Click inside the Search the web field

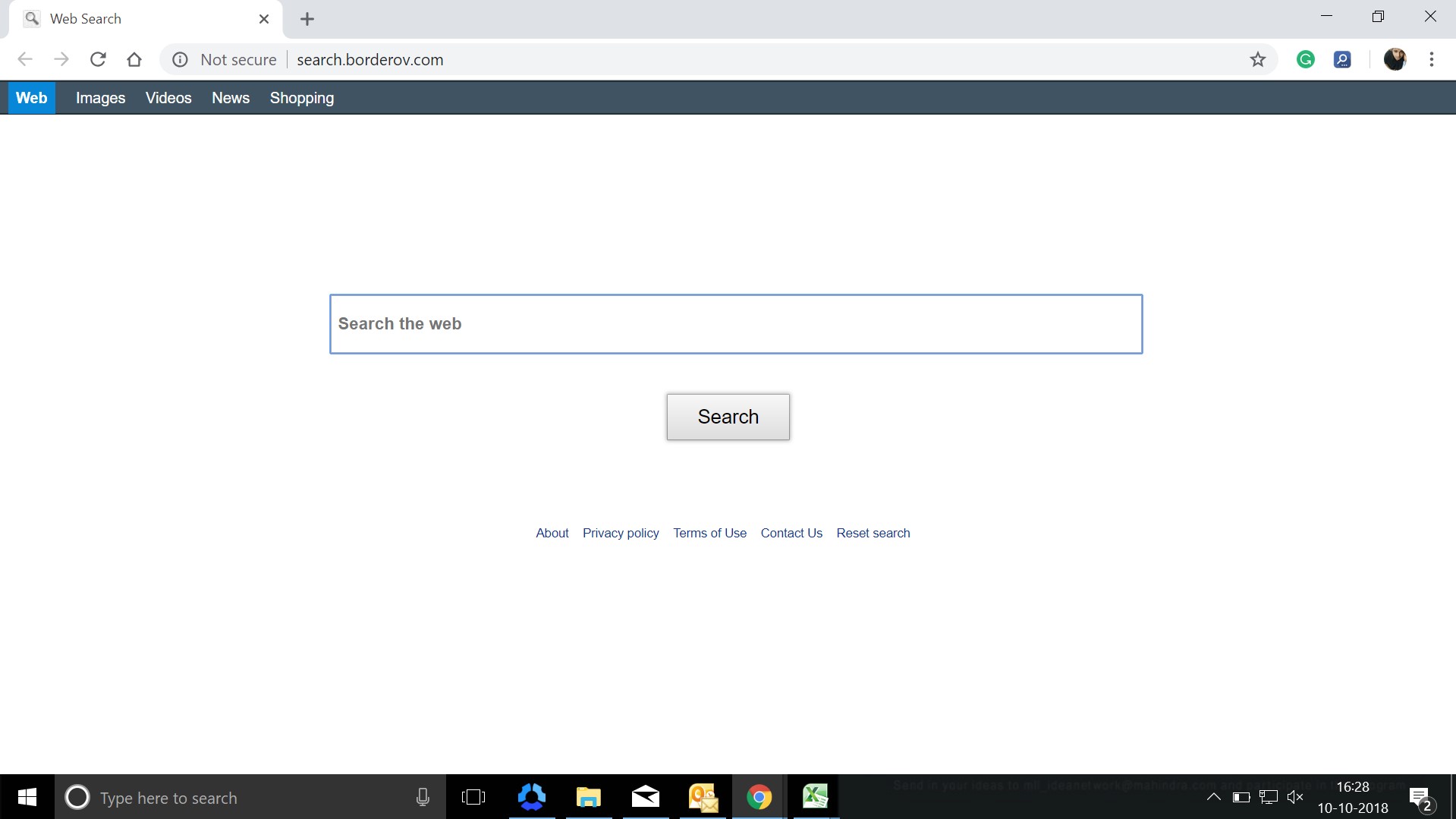pos(735,323)
